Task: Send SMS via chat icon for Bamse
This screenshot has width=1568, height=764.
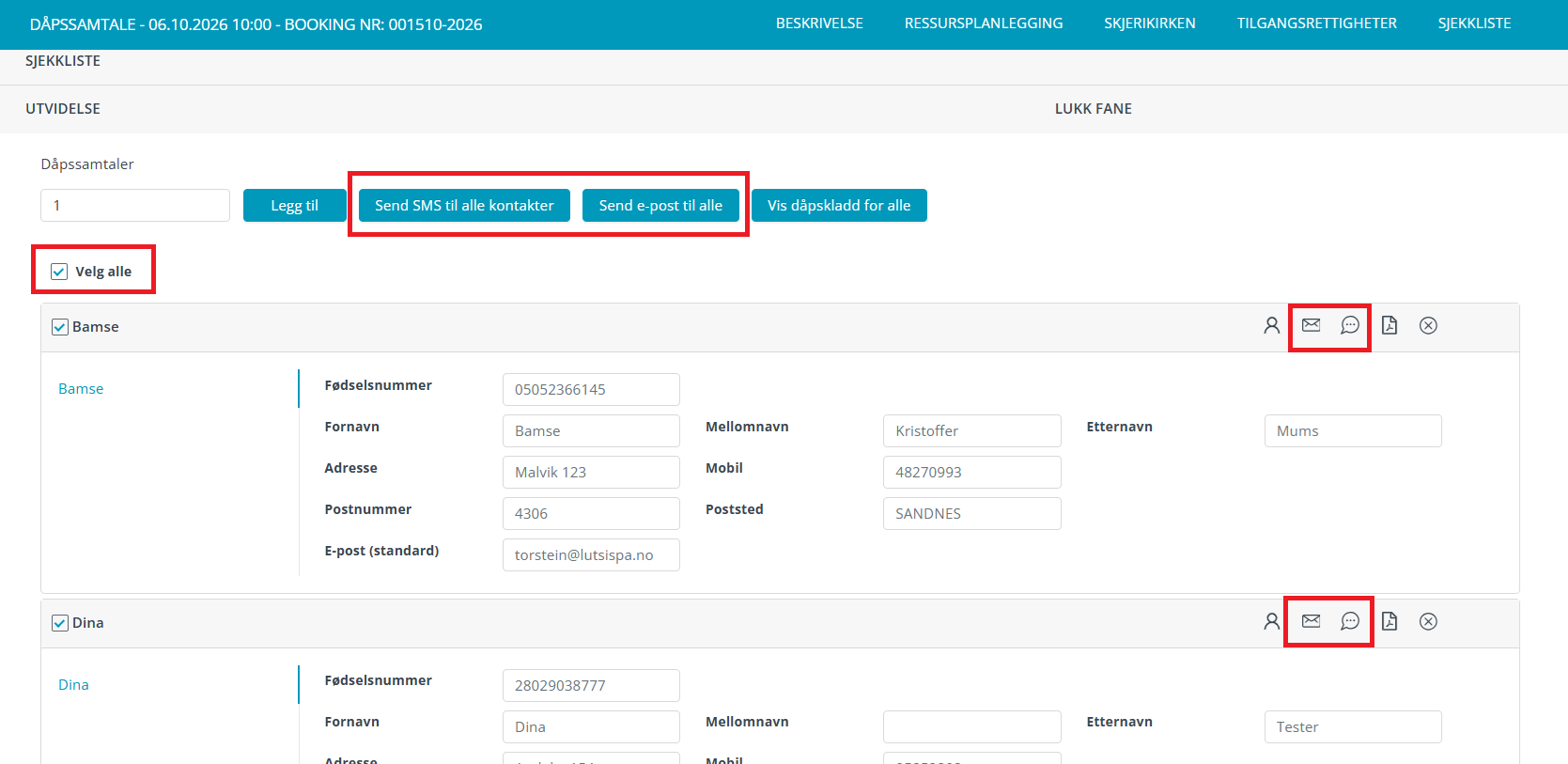Action: [1350, 325]
